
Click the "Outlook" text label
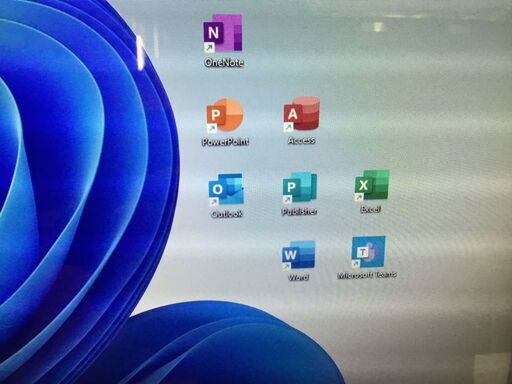pyautogui.click(x=227, y=214)
